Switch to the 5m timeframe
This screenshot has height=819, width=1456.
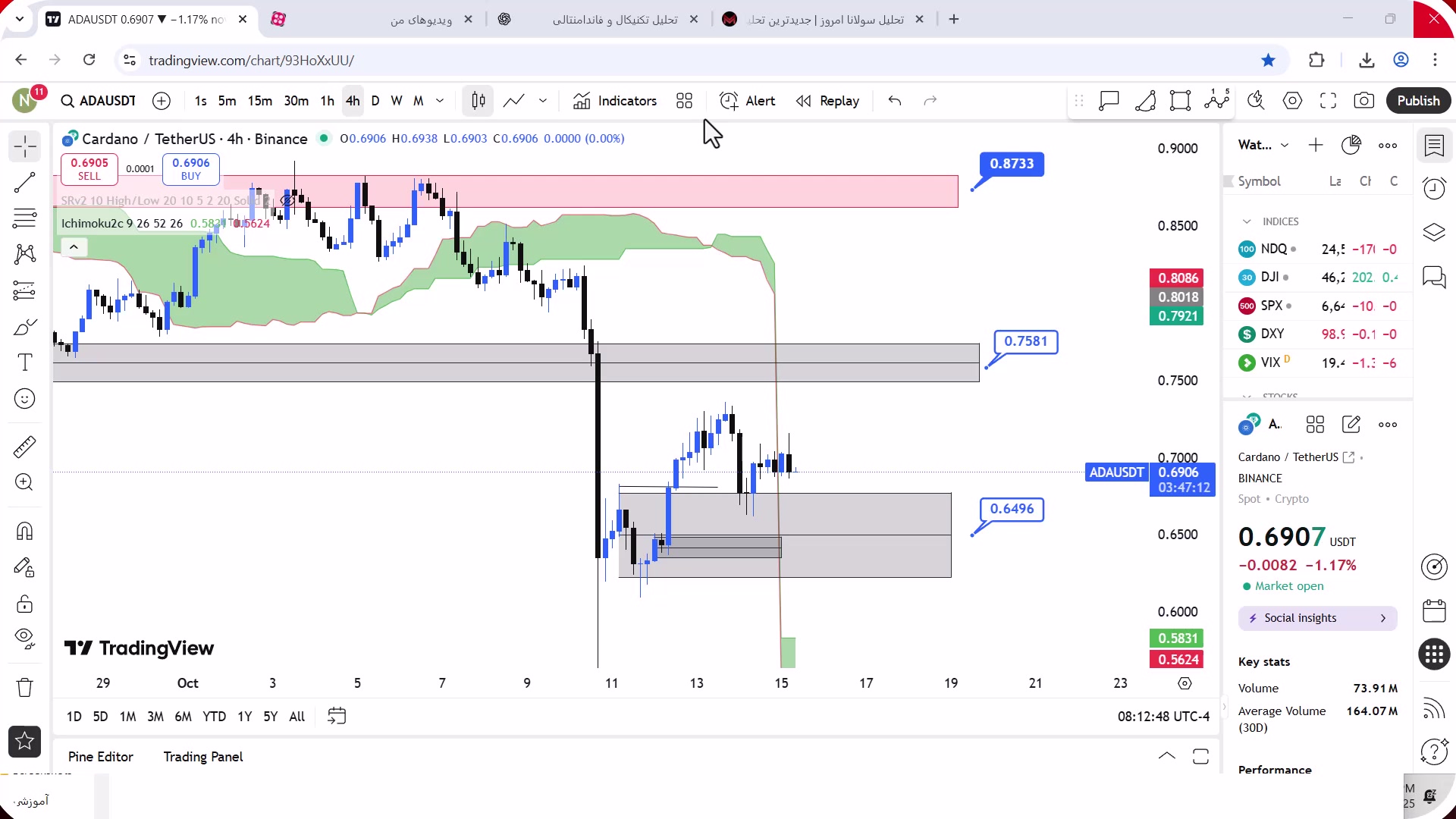[227, 101]
